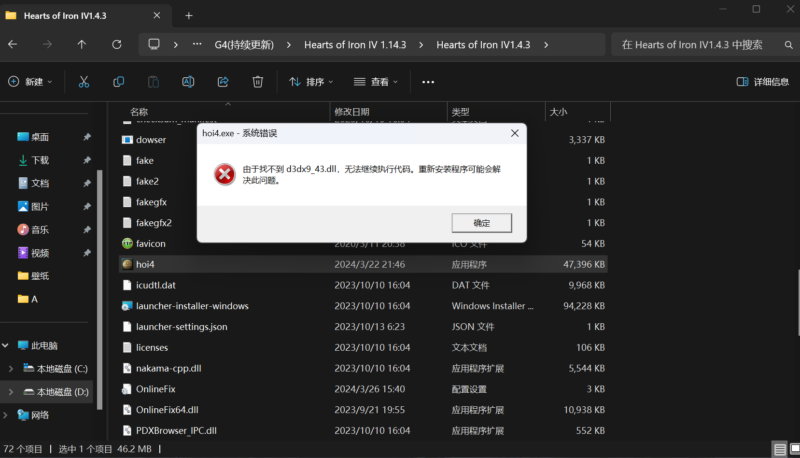
Task: Open the G4(持续更新) breadcrumb folder
Action: pos(244,45)
